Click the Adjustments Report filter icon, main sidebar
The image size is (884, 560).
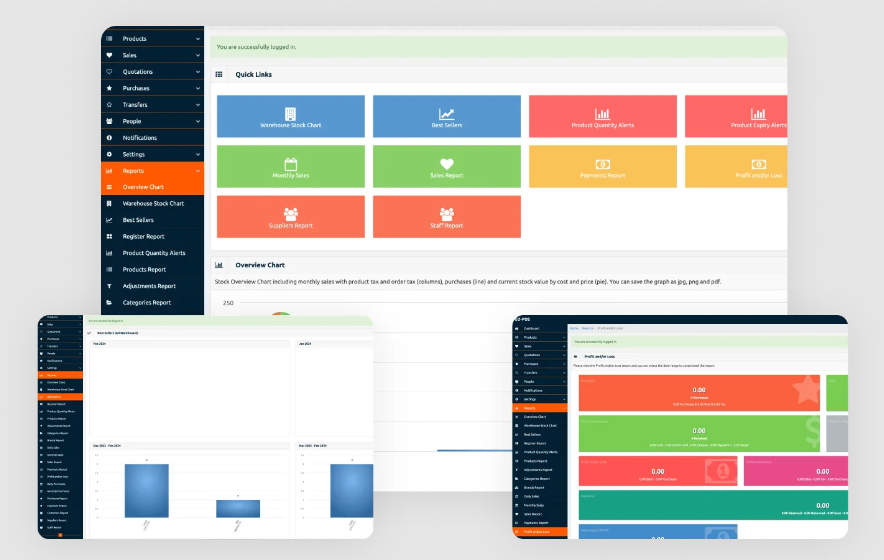(109, 286)
